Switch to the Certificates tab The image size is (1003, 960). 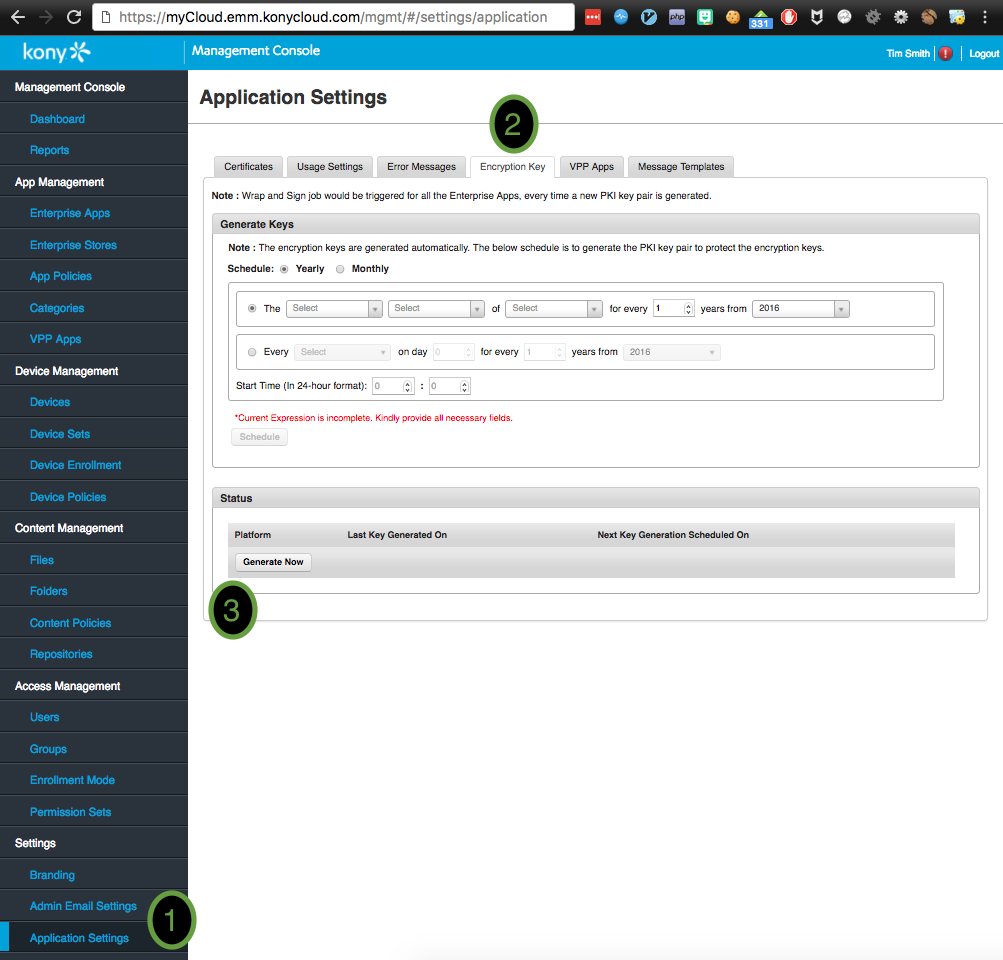(x=248, y=167)
